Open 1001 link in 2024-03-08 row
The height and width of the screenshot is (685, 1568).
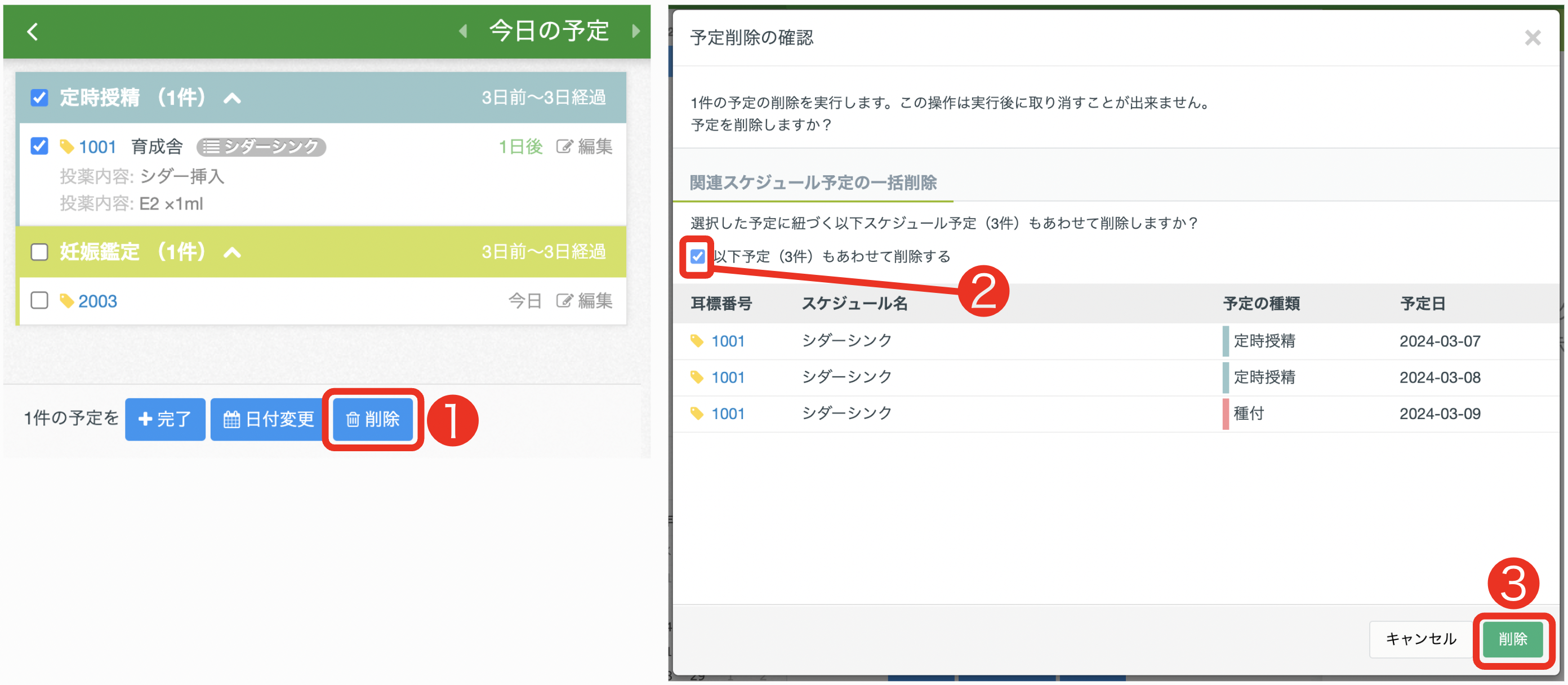tap(728, 377)
